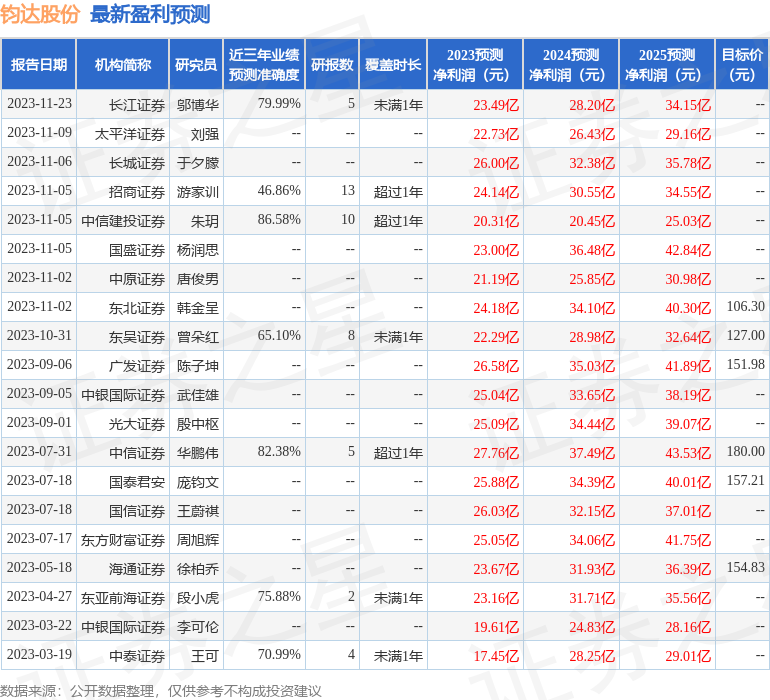770x700 pixels.
Task: Click the target price 157.21
Action: pos(745,480)
